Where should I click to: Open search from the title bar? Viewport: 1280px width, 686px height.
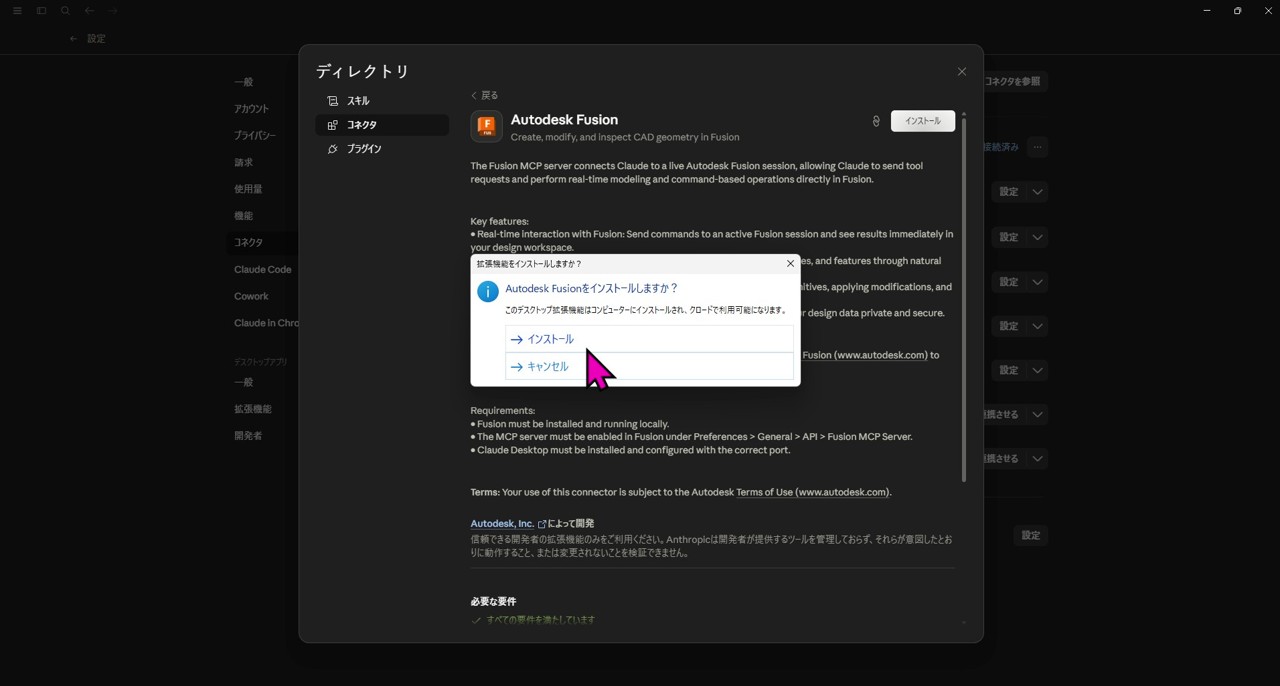(x=64, y=11)
